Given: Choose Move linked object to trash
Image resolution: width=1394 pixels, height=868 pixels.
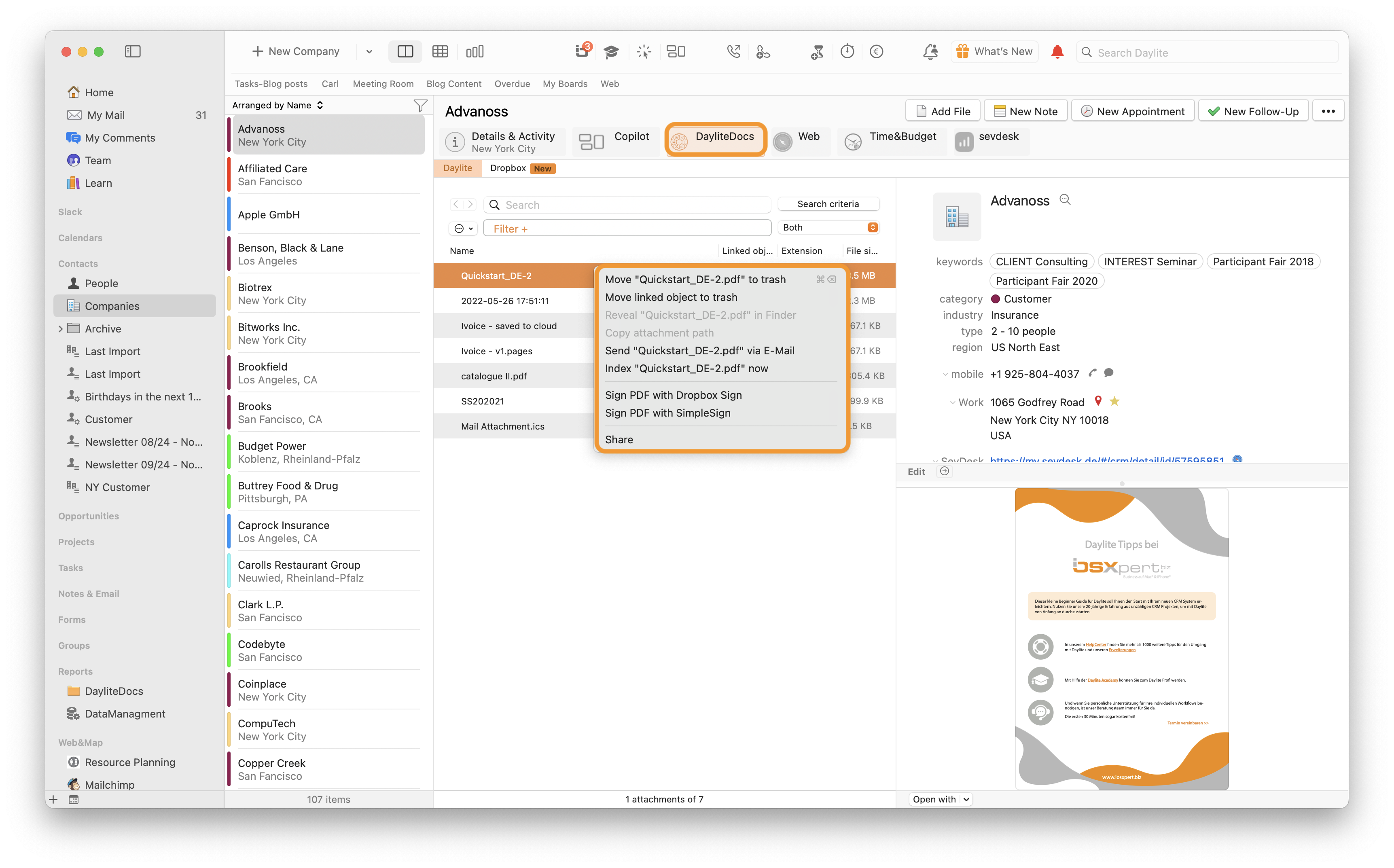Looking at the screenshot, I should (x=671, y=297).
